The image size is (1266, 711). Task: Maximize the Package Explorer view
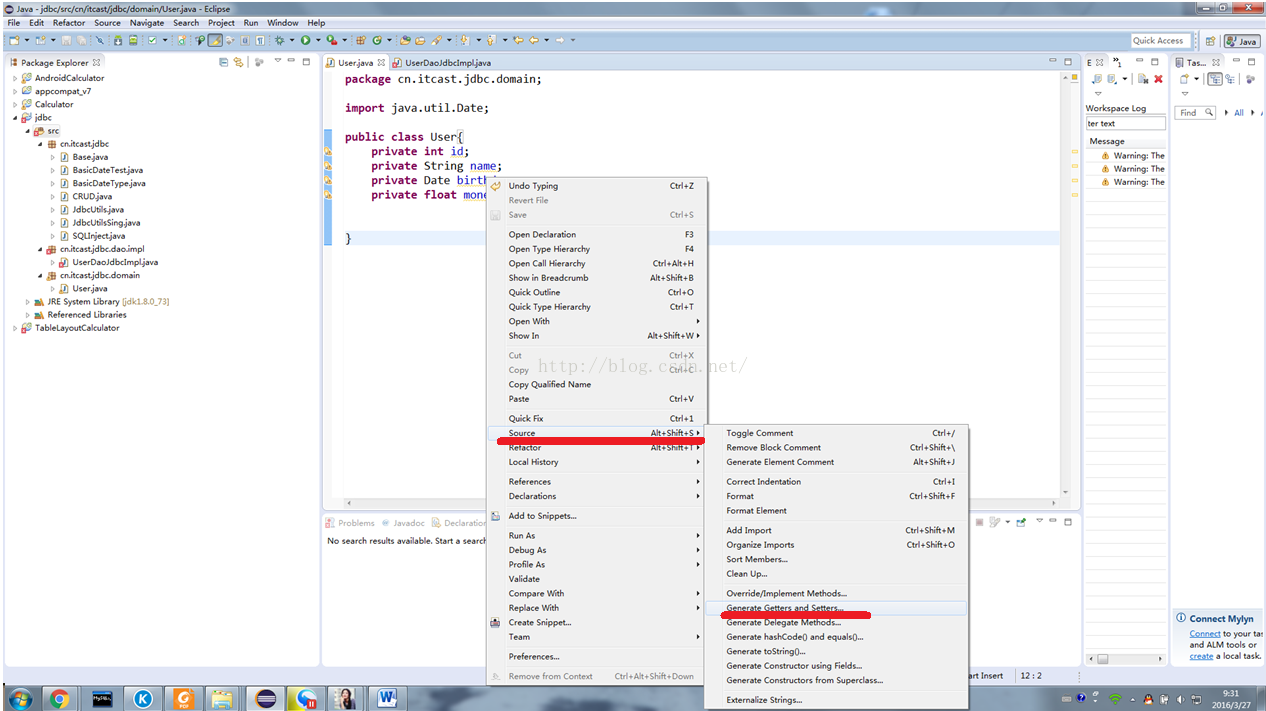(x=306, y=62)
